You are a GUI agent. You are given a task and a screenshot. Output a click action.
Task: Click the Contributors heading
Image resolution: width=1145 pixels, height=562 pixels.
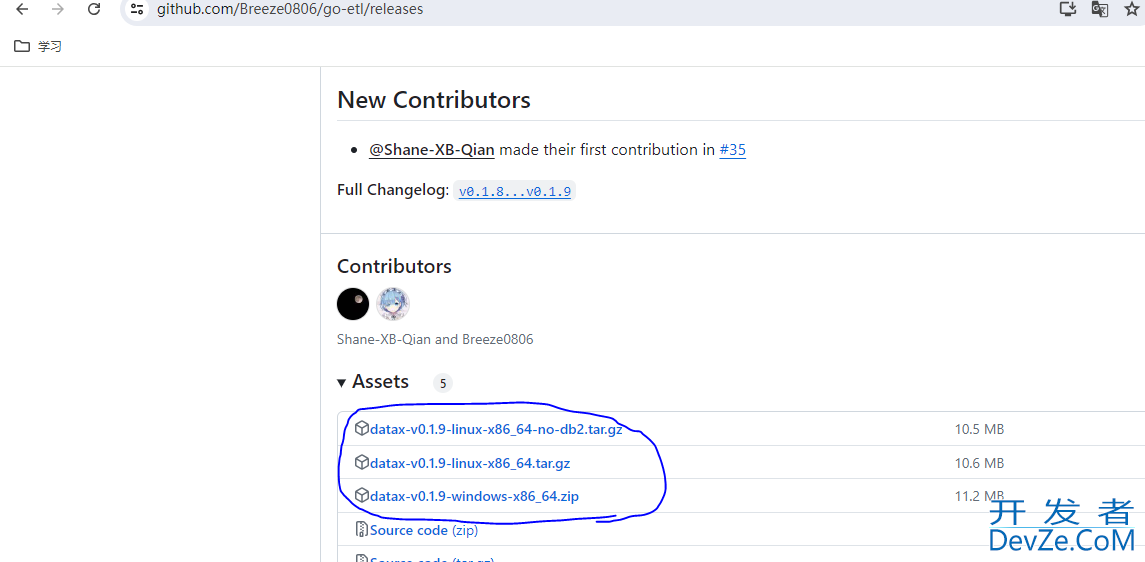point(394,266)
